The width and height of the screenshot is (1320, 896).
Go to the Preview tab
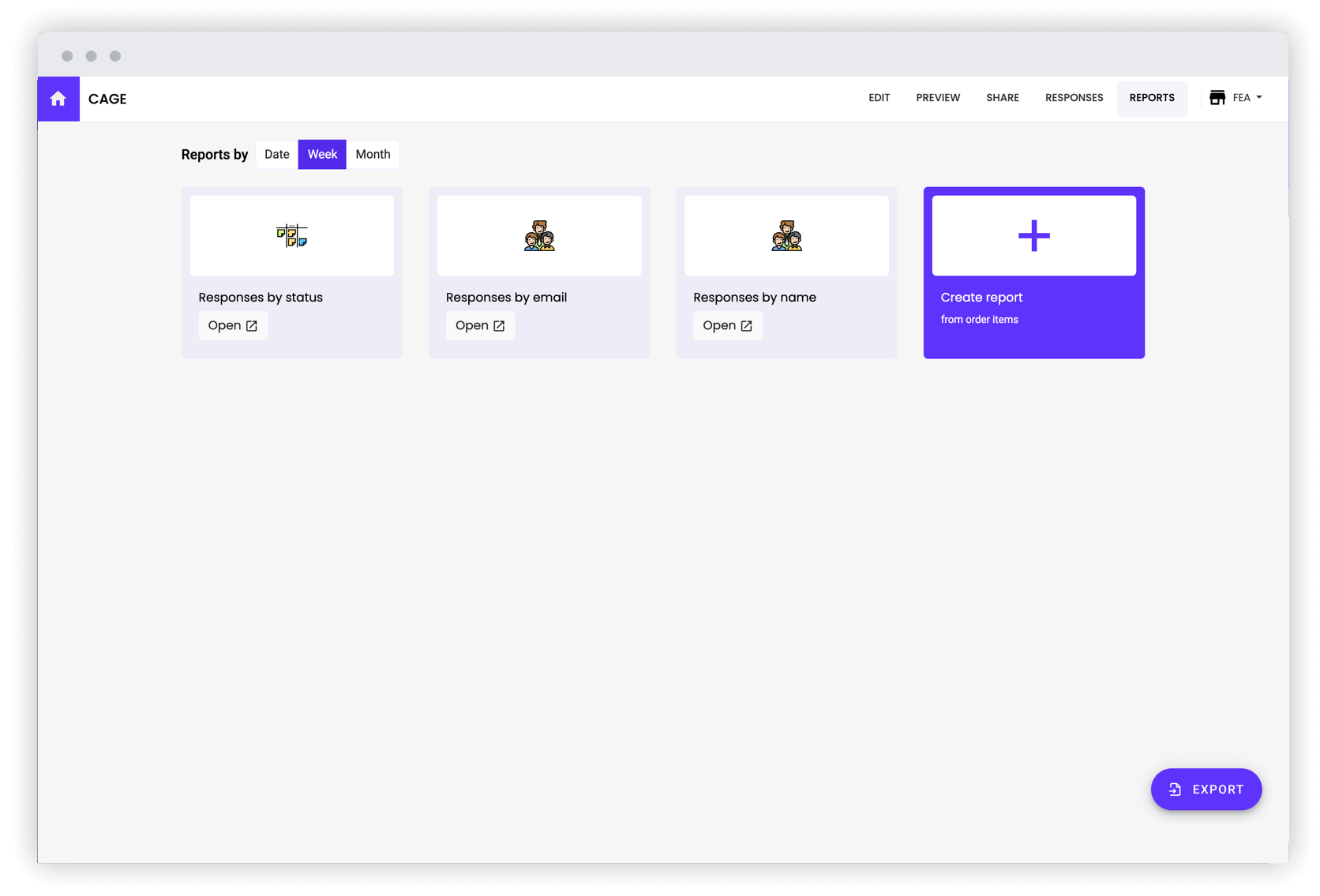[x=938, y=97]
